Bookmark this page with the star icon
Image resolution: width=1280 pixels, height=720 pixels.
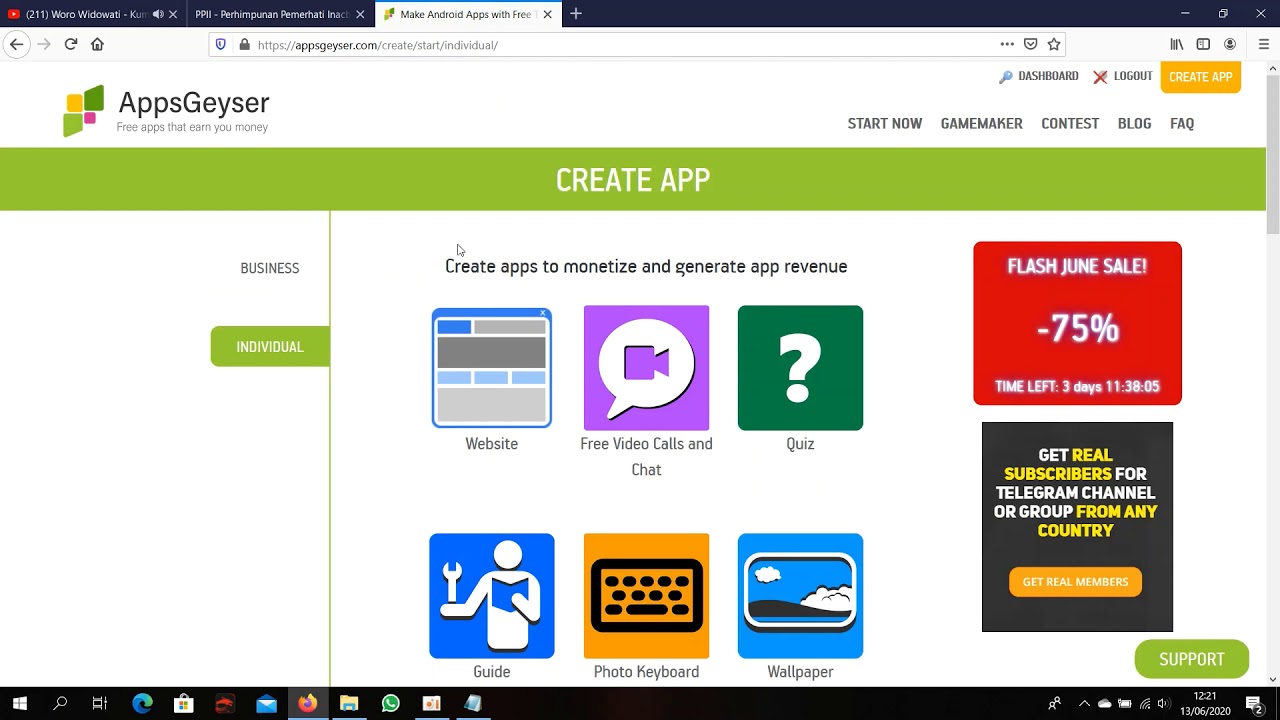1054,44
